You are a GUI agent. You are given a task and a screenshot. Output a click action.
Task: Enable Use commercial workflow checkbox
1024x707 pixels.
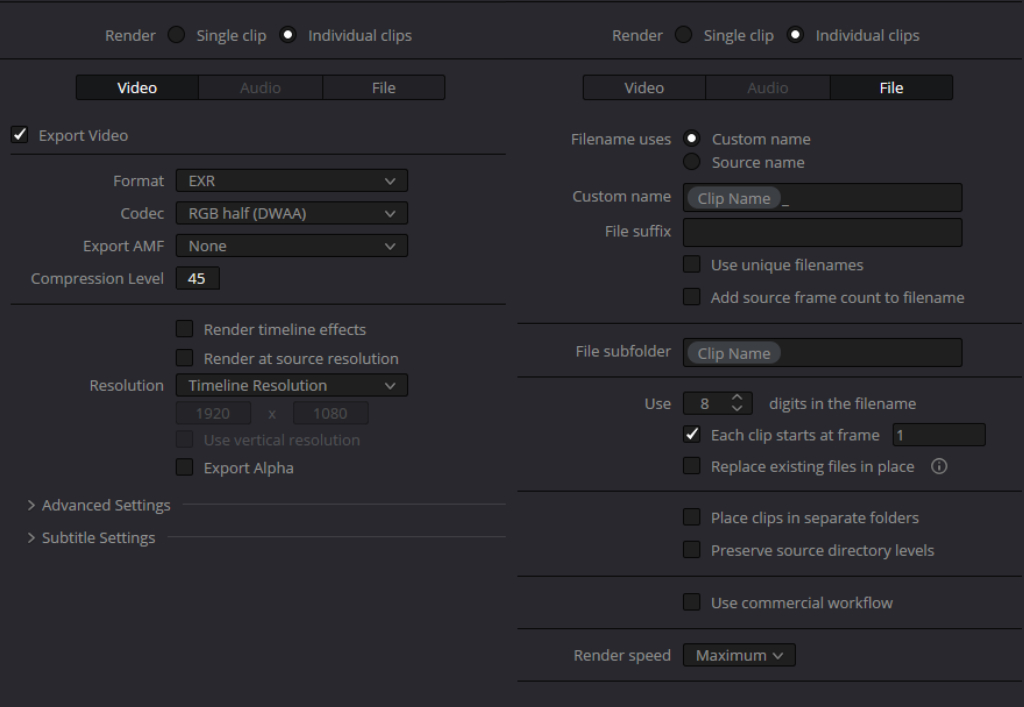[691, 602]
